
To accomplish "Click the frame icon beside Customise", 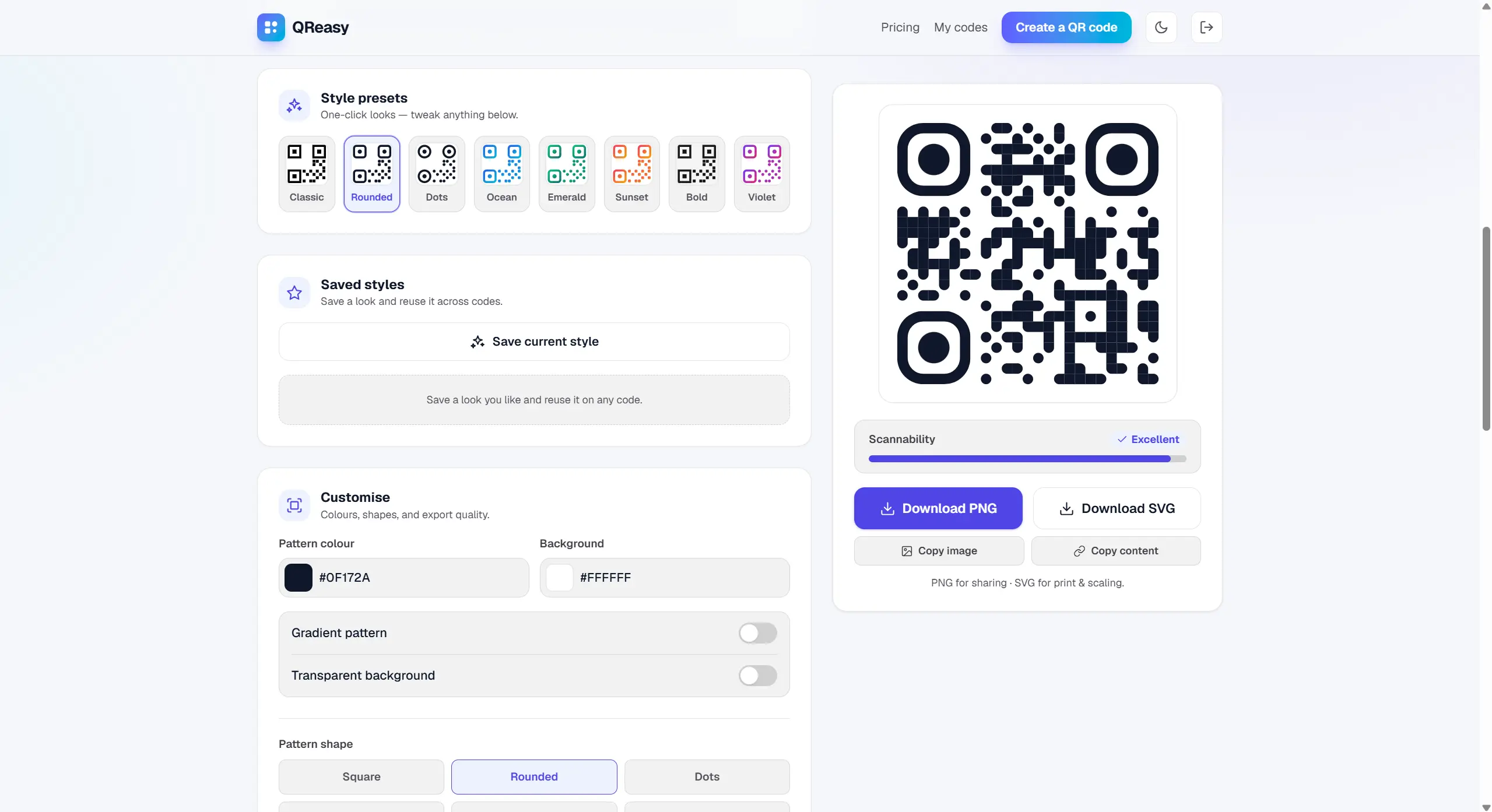I will (294, 505).
